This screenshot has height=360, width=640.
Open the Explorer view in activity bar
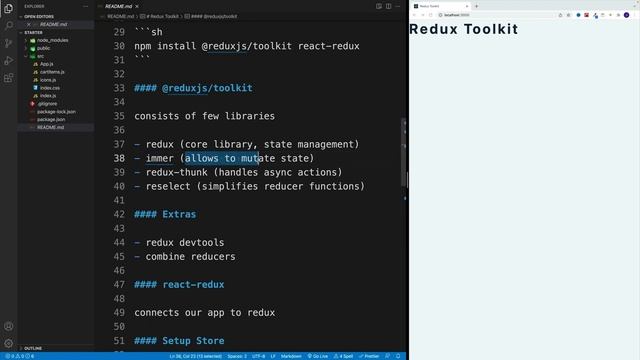point(8,9)
